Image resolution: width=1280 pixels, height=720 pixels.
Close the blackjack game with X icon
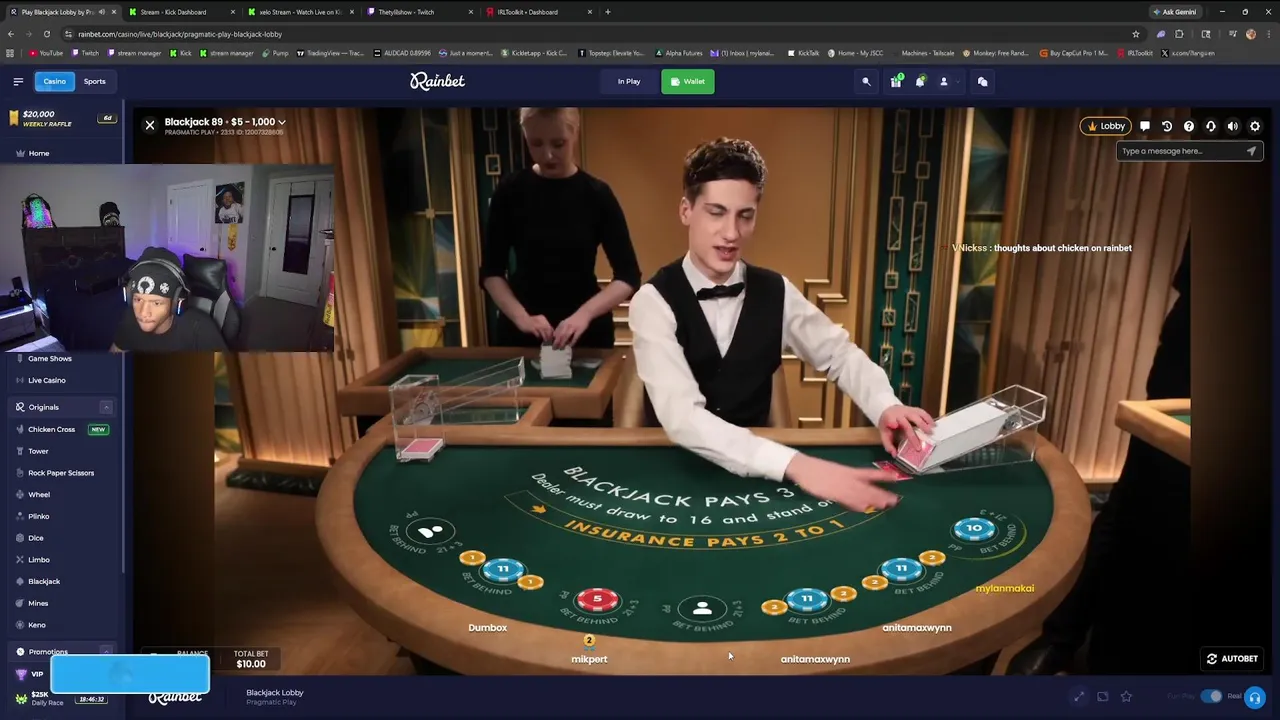(x=150, y=125)
